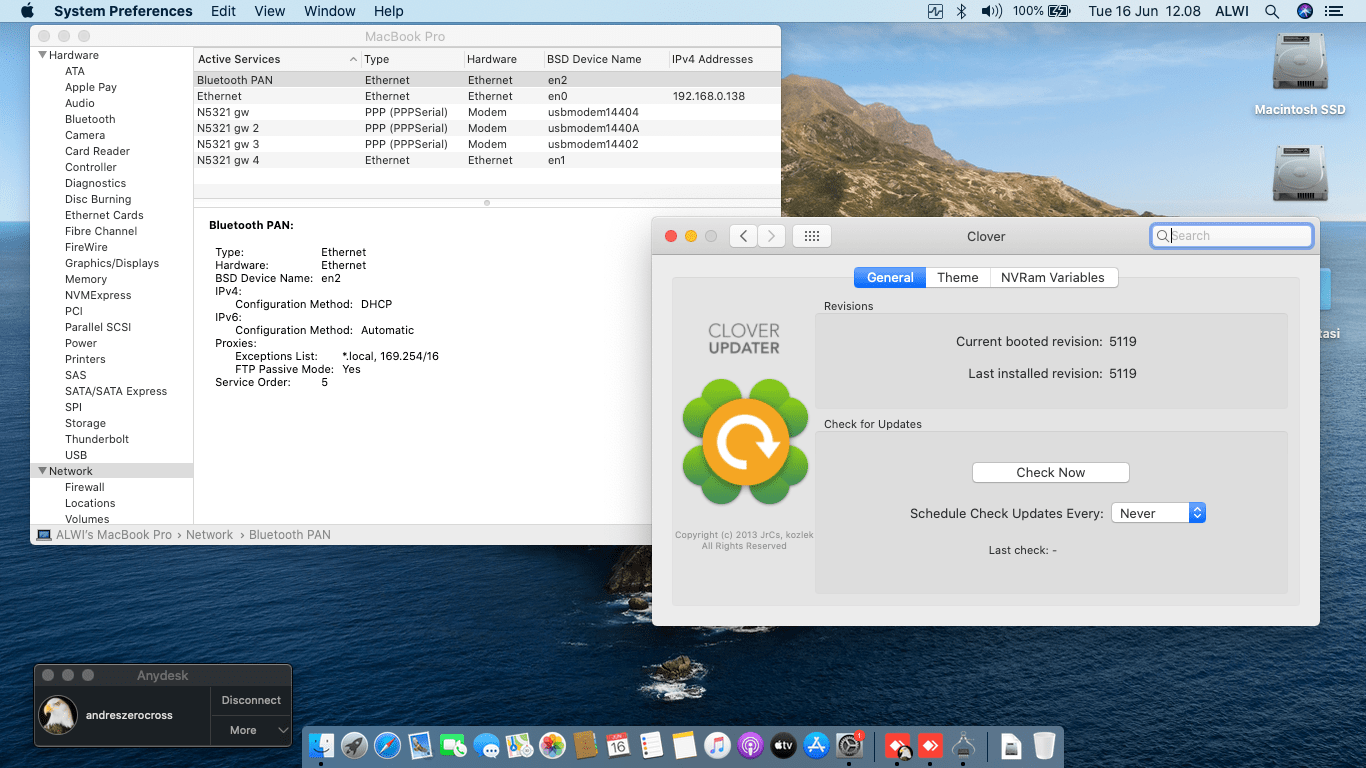Open the View menu
1366x768 pixels.
click(270, 11)
